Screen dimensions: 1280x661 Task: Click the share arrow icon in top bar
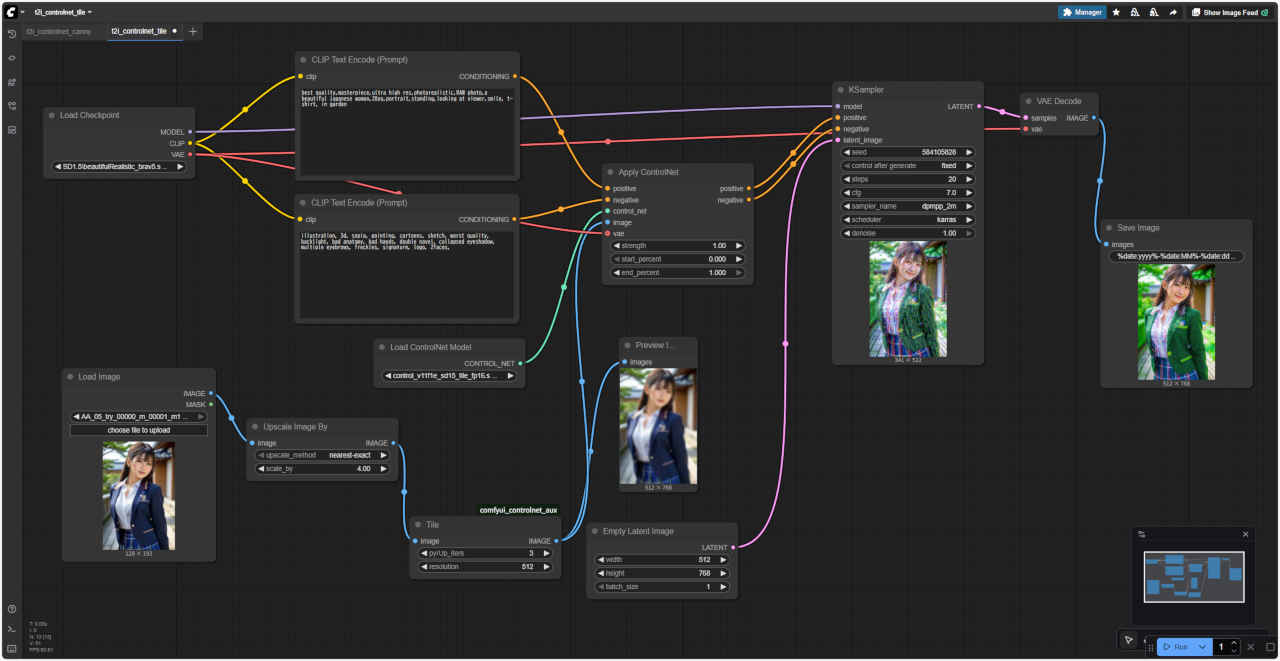click(1172, 12)
